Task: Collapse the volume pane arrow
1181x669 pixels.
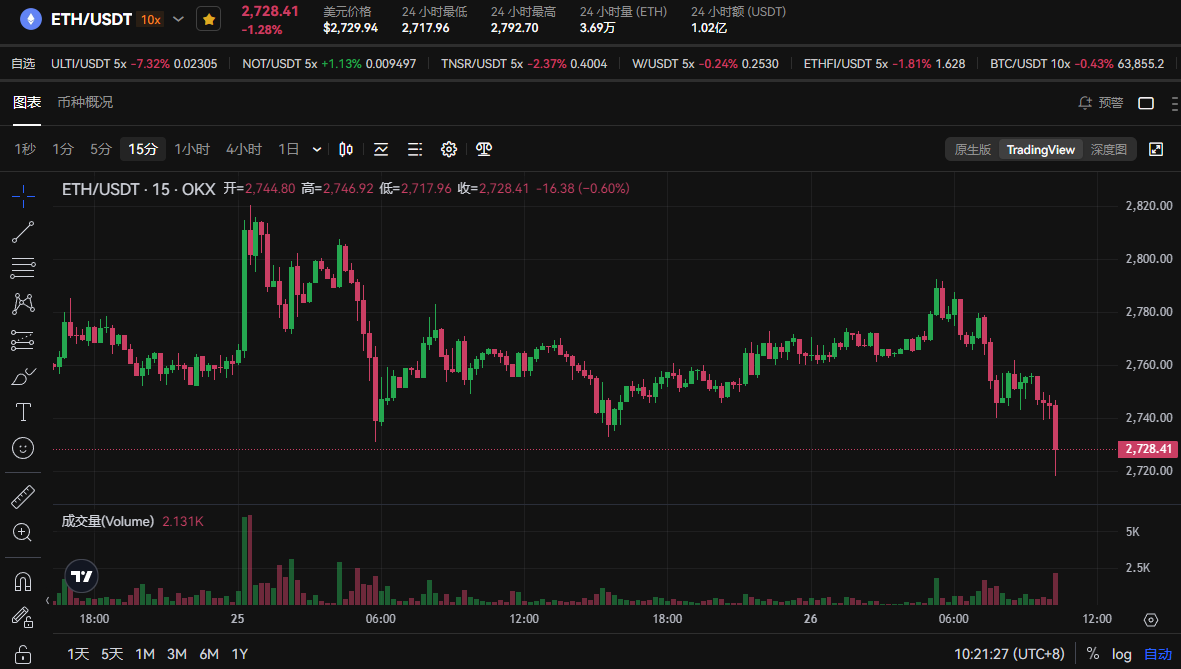Action: click(x=48, y=600)
